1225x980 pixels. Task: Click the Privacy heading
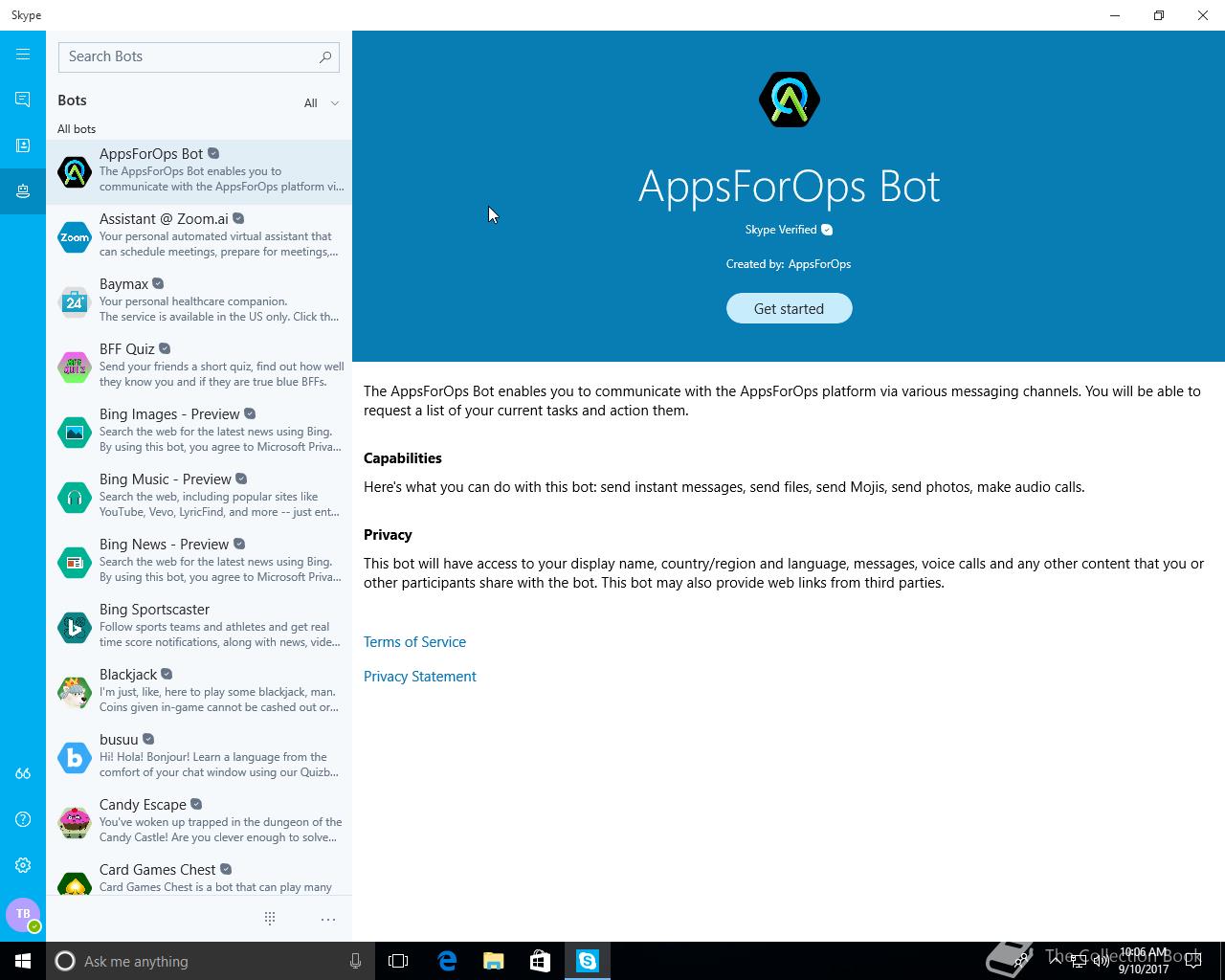click(x=388, y=535)
